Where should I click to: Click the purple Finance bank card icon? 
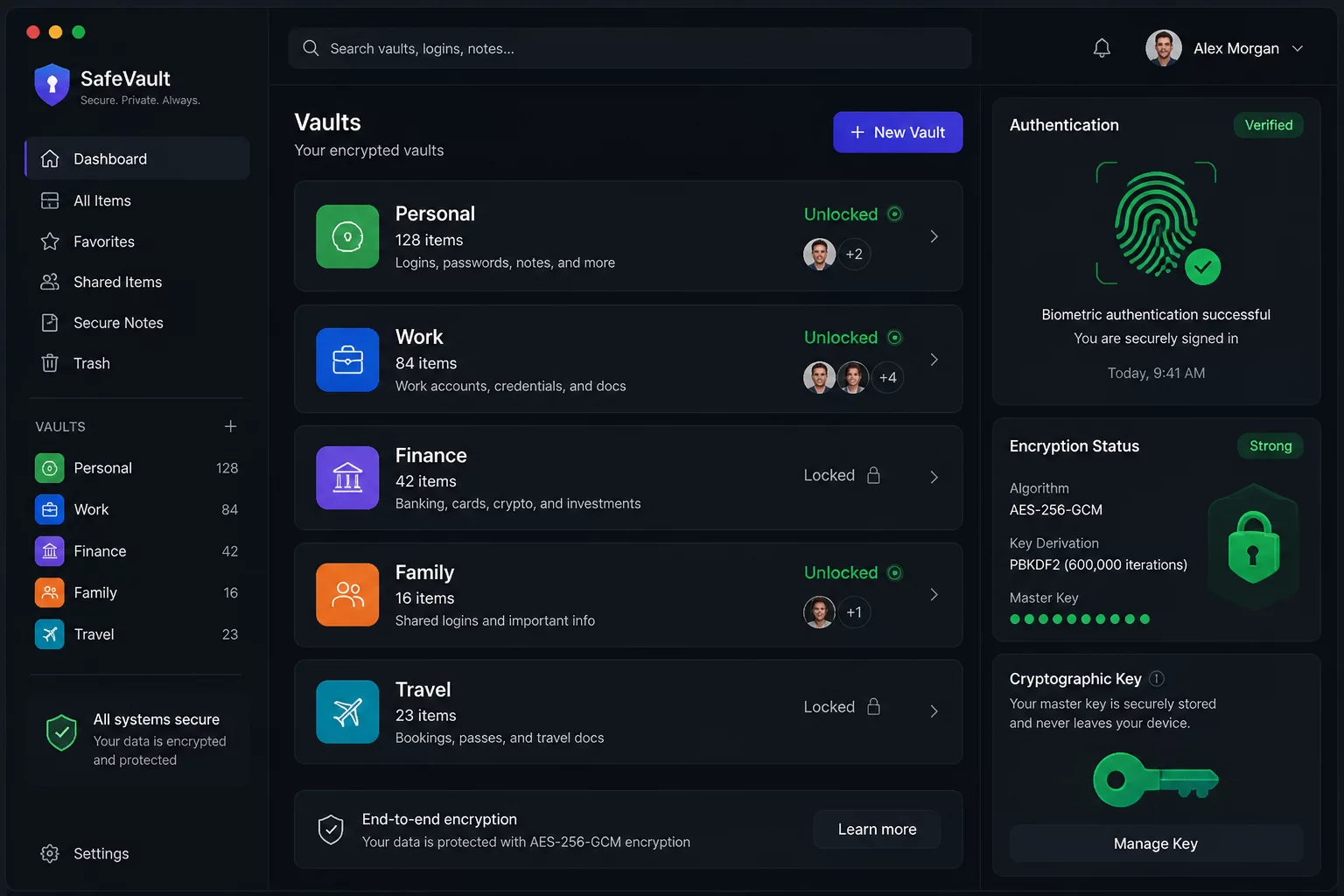(x=347, y=478)
